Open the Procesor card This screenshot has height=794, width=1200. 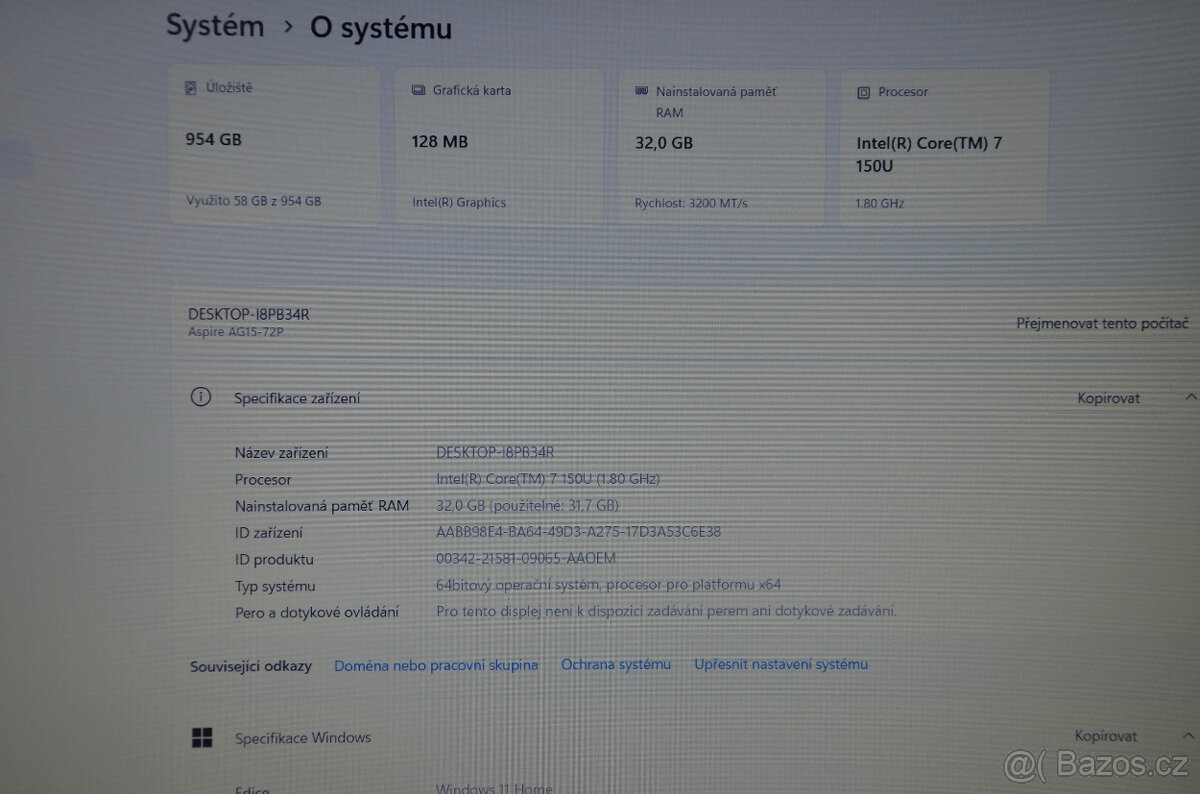(x=944, y=147)
